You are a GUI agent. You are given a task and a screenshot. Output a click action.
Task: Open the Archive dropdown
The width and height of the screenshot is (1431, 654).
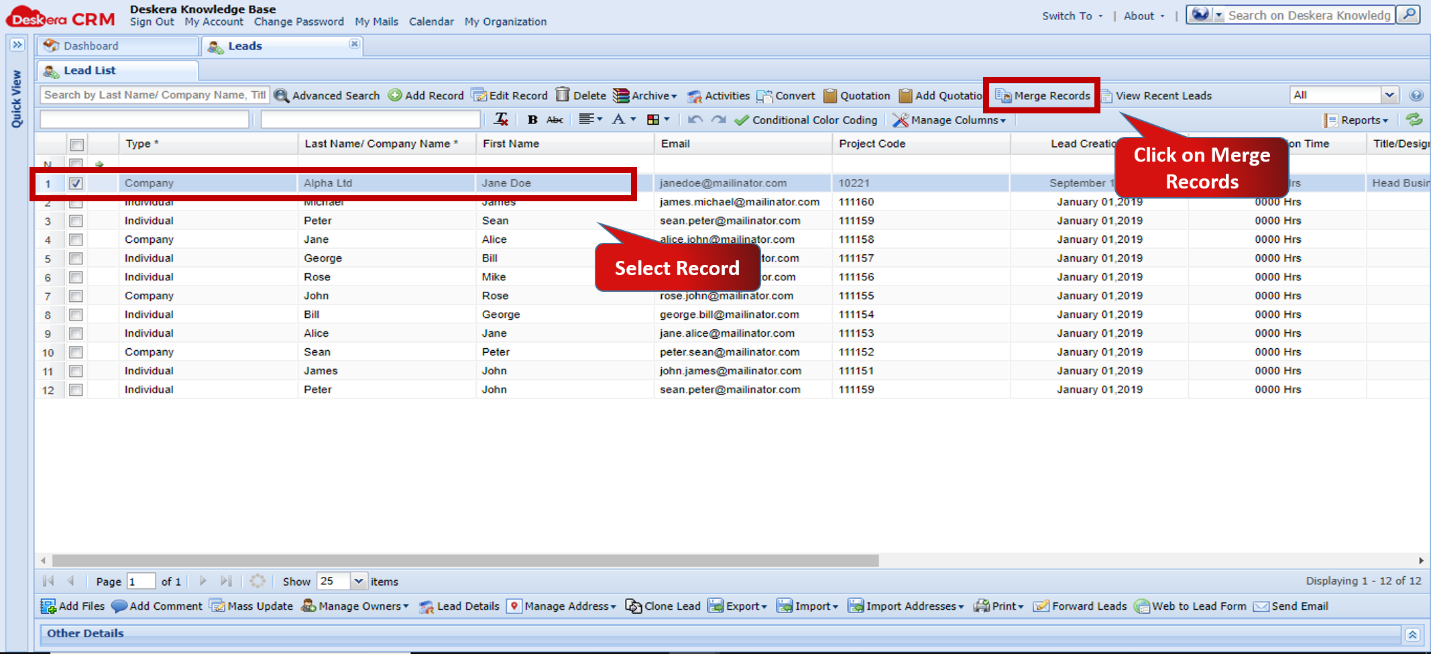pos(645,96)
